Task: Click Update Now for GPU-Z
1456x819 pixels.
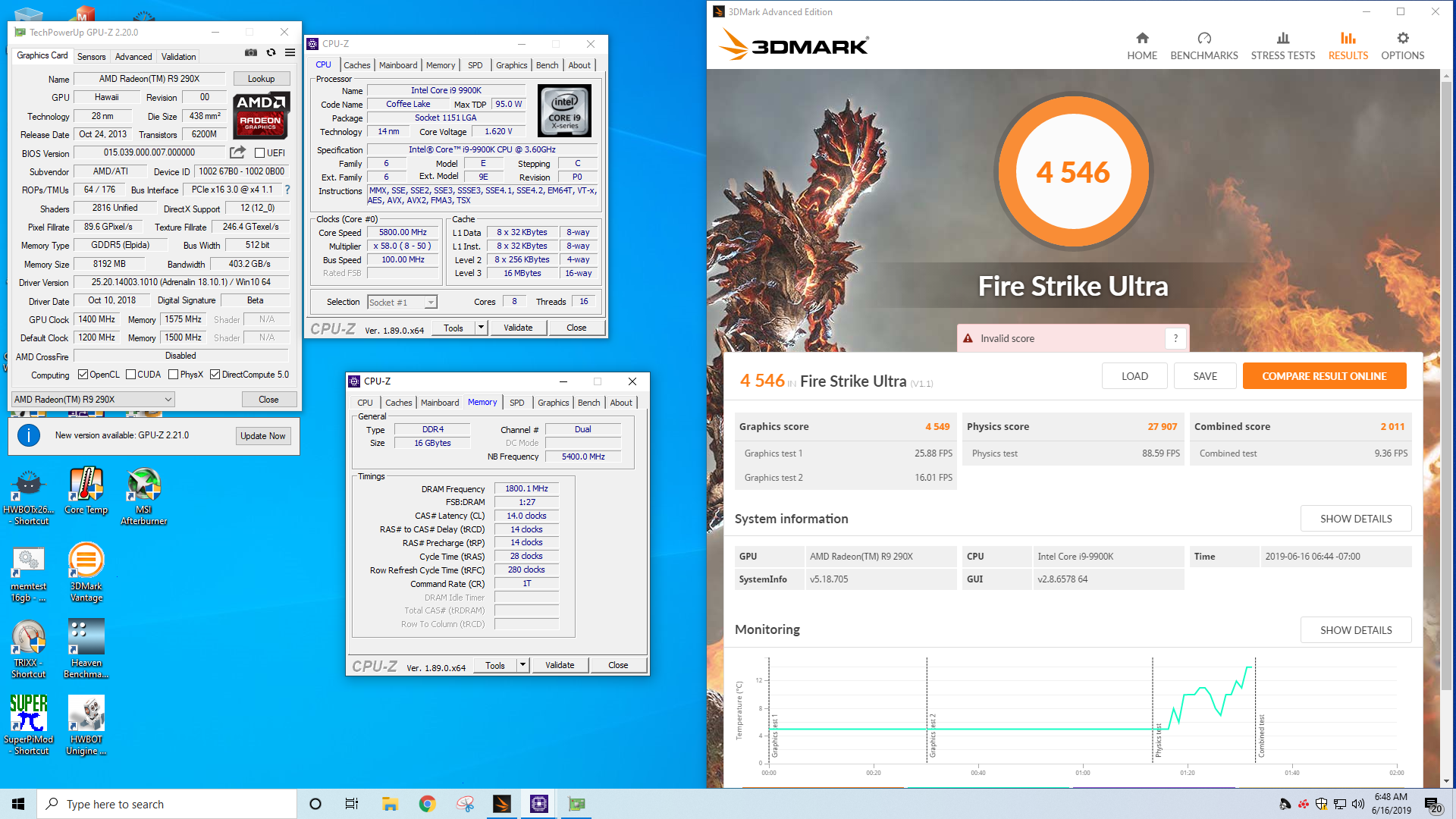Action: pyautogui.click(x=262, y=436)
